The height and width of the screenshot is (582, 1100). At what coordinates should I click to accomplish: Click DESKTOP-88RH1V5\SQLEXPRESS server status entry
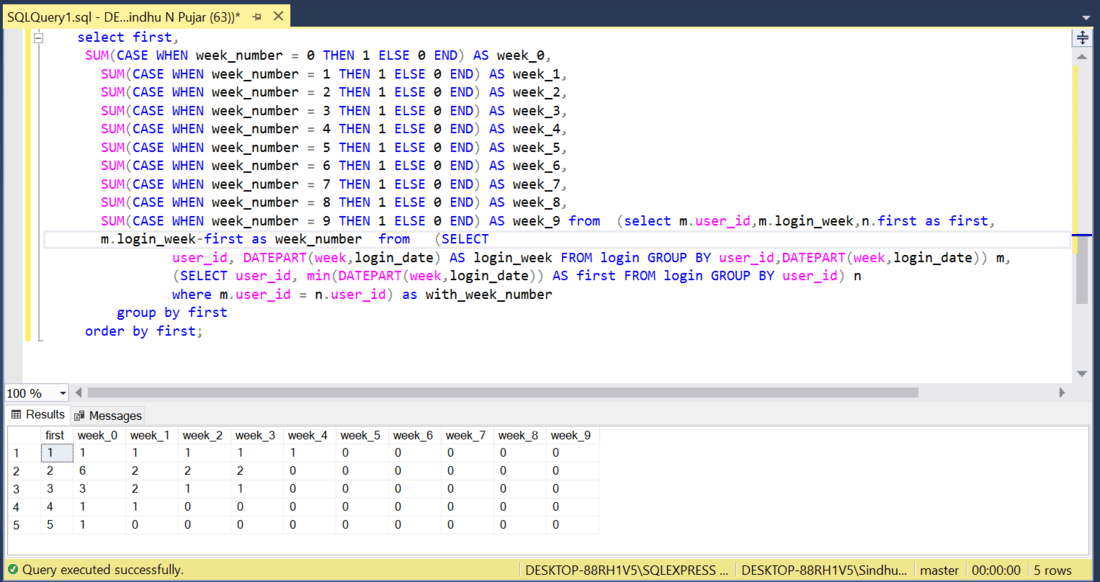(626, 570)
